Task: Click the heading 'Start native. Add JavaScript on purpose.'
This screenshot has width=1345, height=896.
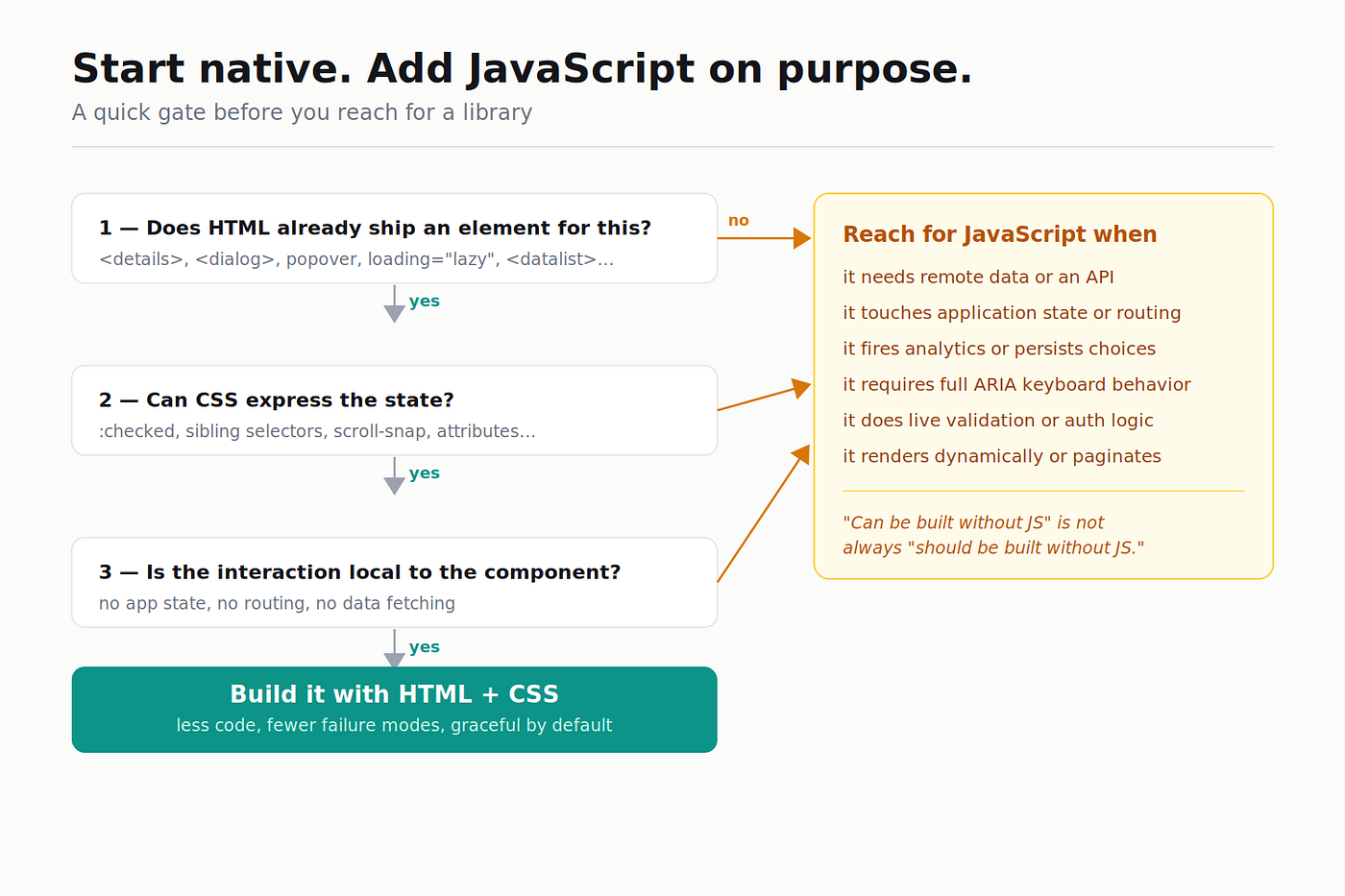Action: [522, 69]
